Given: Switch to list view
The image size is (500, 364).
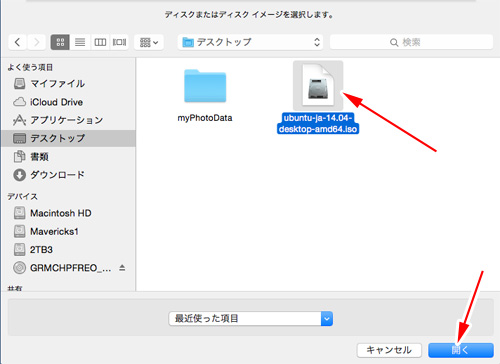Looking at the screenshot, I should [80, 42].
